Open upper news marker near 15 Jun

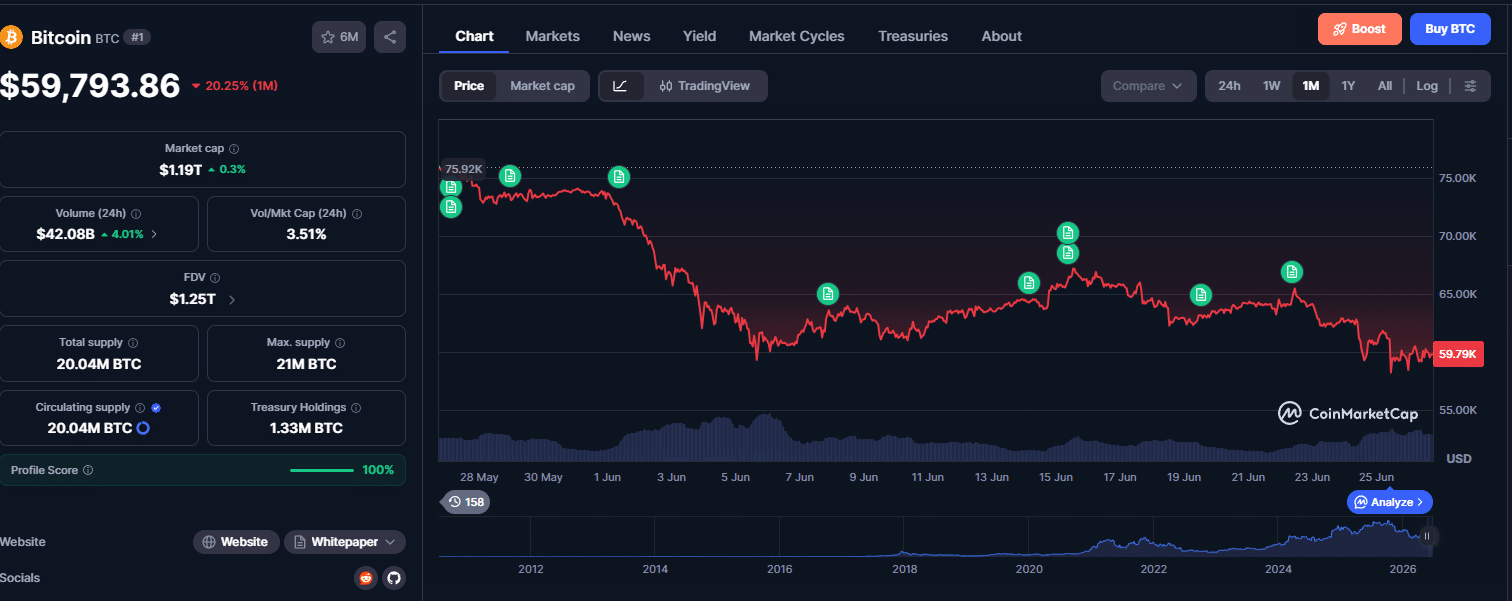1068,232
